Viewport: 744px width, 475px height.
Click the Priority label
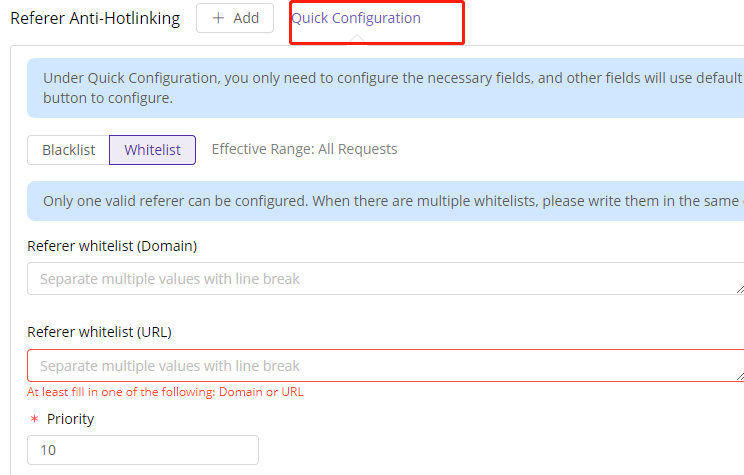[x=70, y=419]
